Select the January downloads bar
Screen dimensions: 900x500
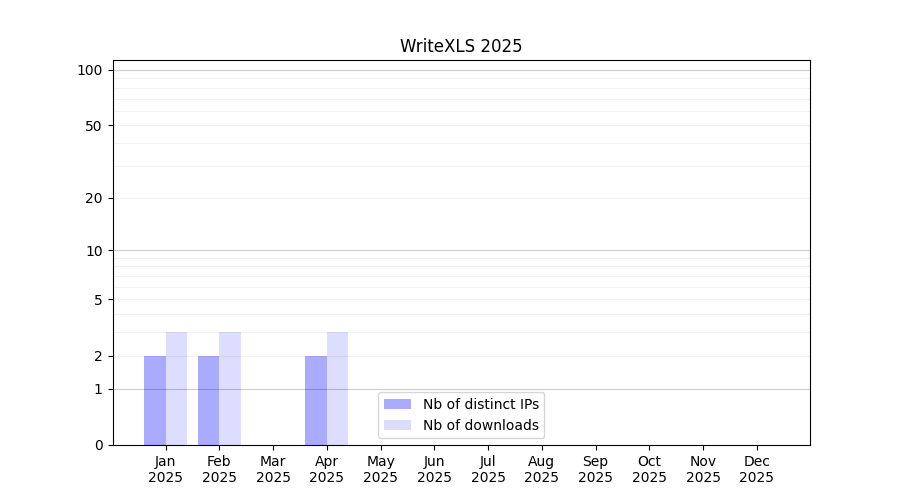point(176,388)
